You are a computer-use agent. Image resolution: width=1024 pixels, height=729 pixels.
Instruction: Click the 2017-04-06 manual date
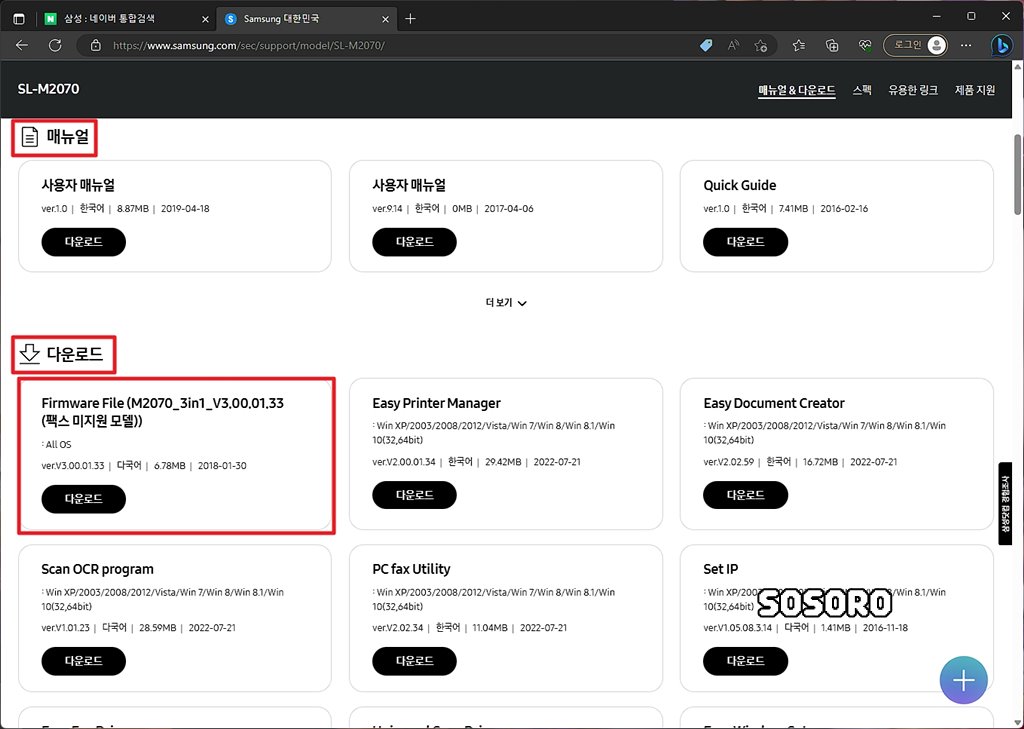509,208
